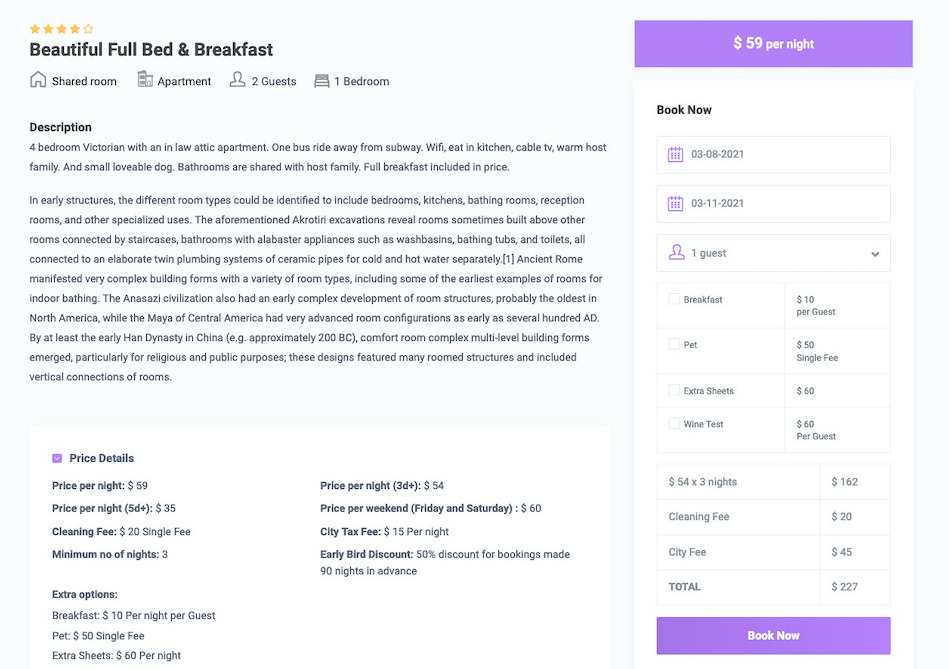Click the Shared room house icon

coord(38,80)
